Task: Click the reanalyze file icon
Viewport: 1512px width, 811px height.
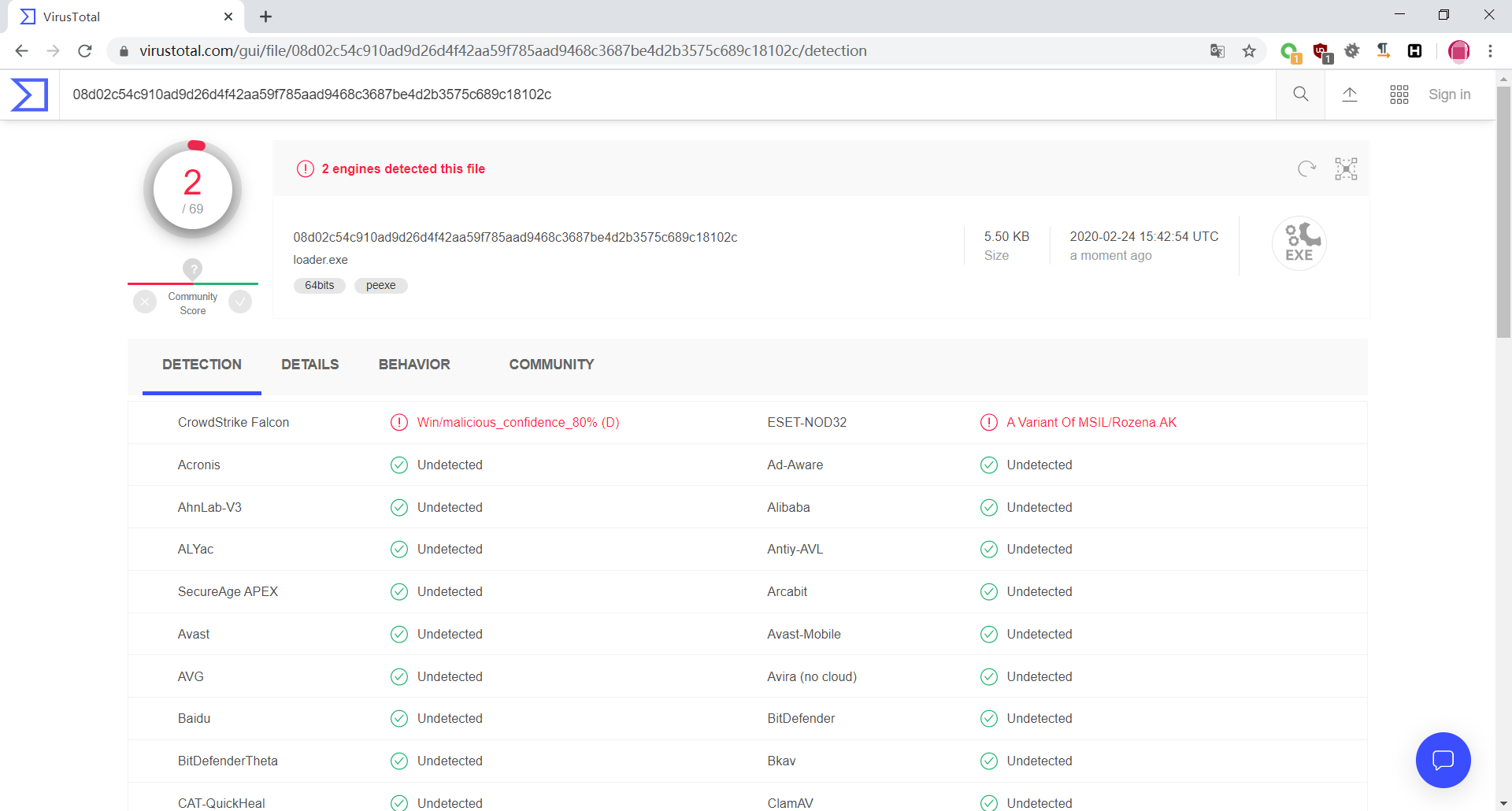Action: 1306,168
